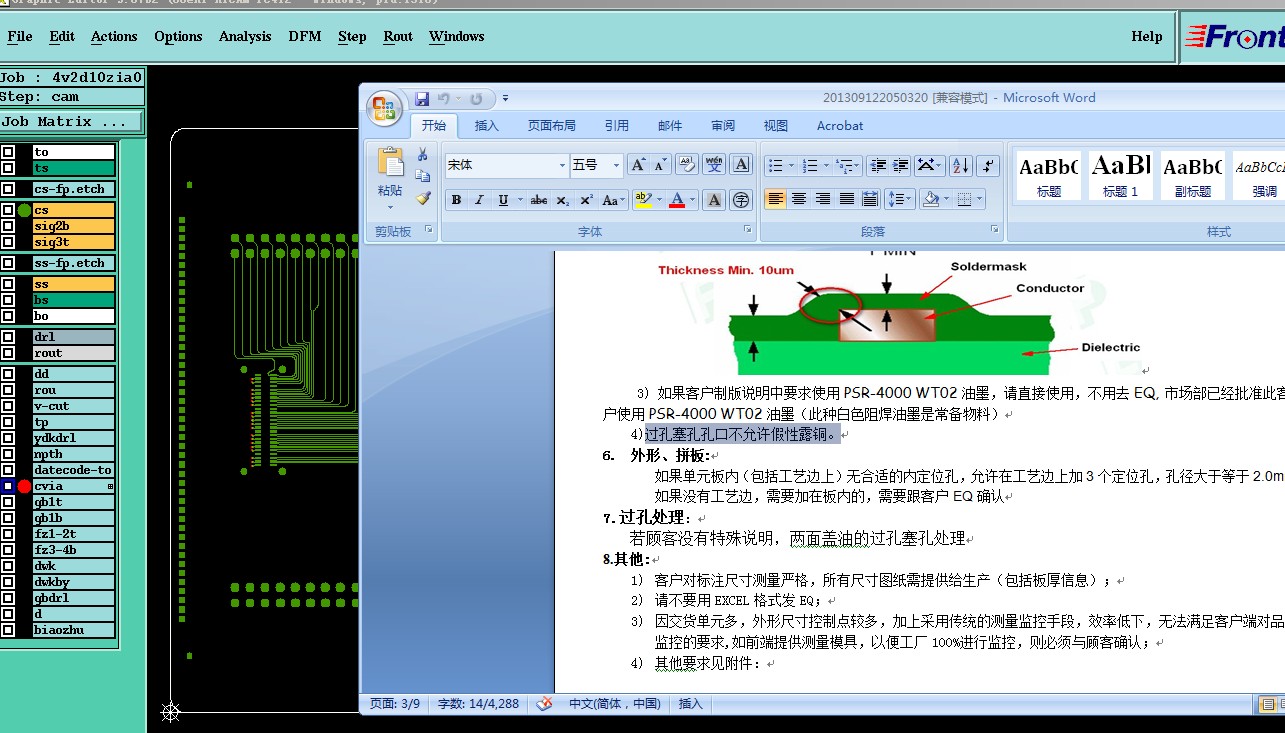The width and height of the screenshot is (1285, 733).
Task: Click the Job Matrix button
Action: 71,122
